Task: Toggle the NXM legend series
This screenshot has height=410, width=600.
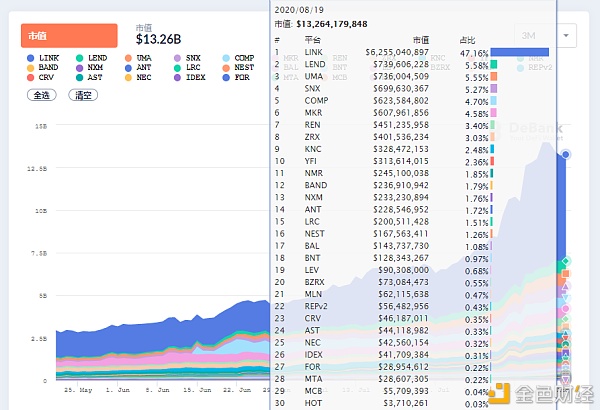Action: tap(90, 68)
